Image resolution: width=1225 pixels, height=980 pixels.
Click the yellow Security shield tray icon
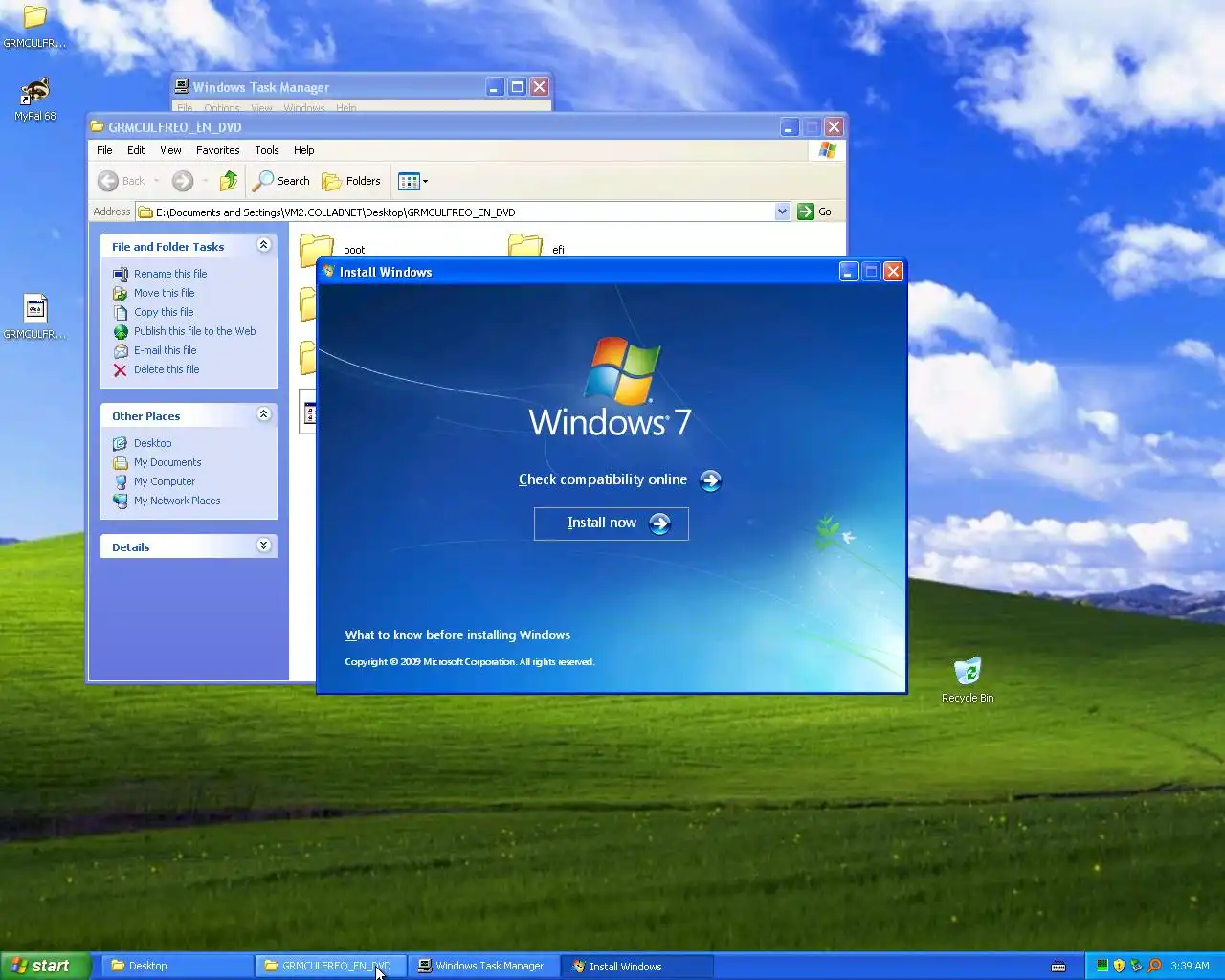(1119, 966)
